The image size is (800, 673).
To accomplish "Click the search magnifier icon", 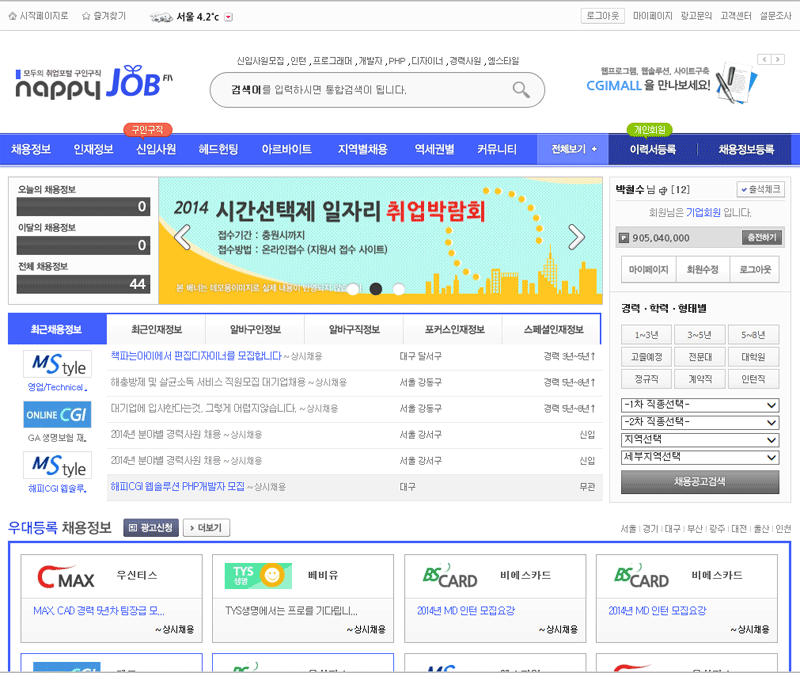I will 520,90.
